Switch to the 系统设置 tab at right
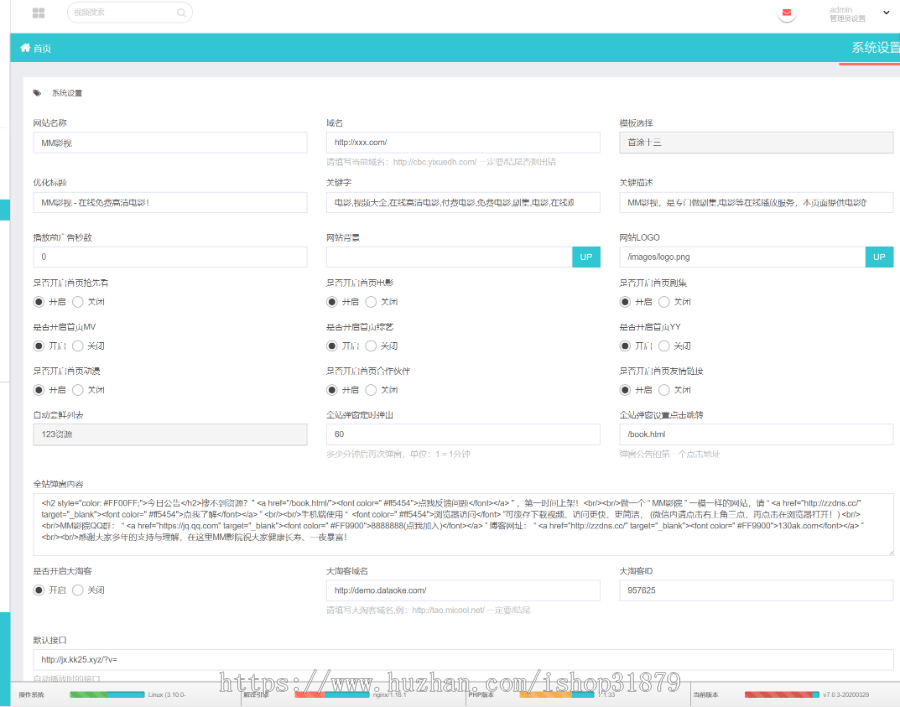 [x=874, y=48]
